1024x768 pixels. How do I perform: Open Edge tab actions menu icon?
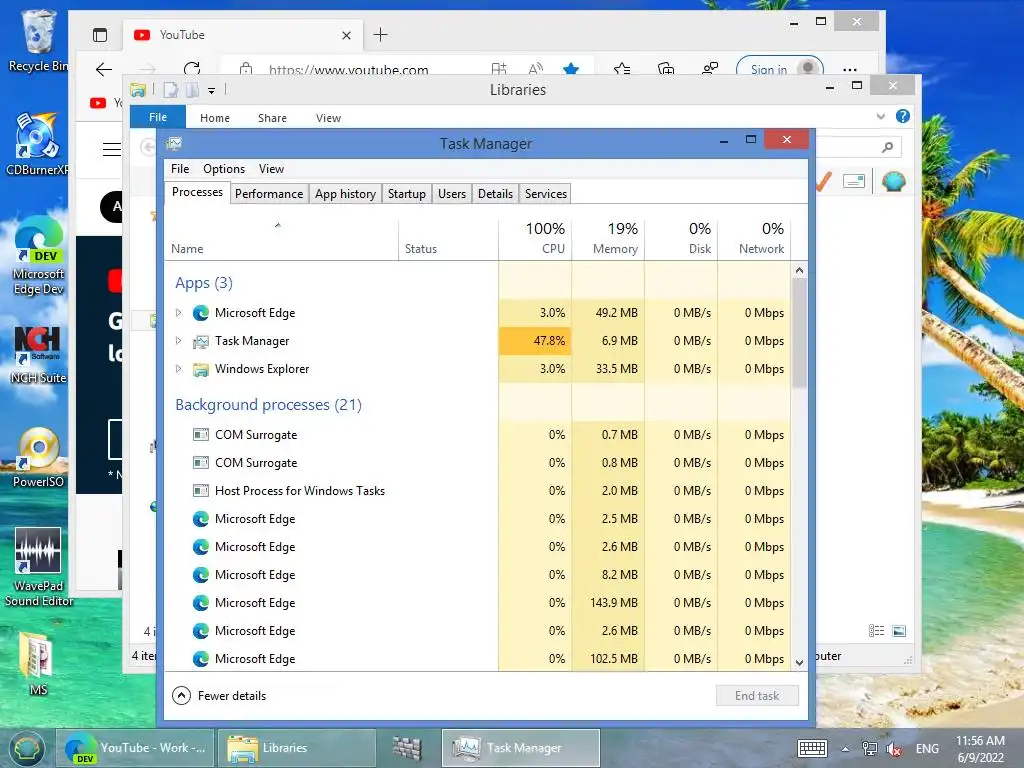pyautogui.click(x=100, y=35)
